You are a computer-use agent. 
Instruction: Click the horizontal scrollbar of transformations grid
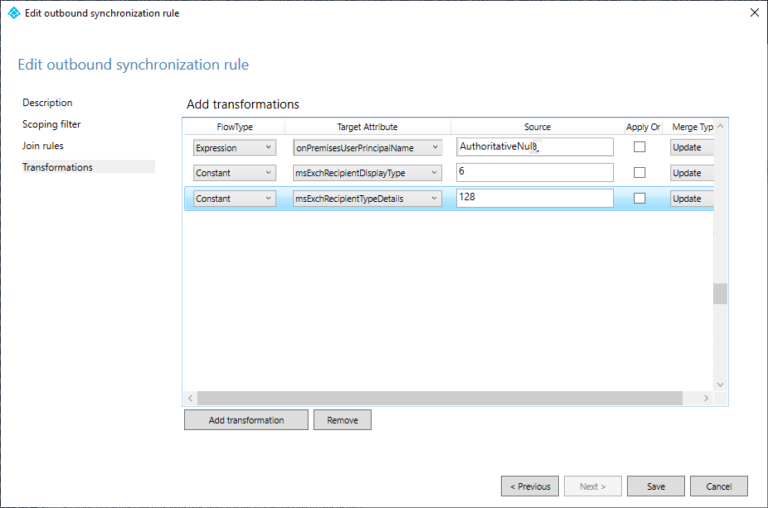[x=440, y=398]
